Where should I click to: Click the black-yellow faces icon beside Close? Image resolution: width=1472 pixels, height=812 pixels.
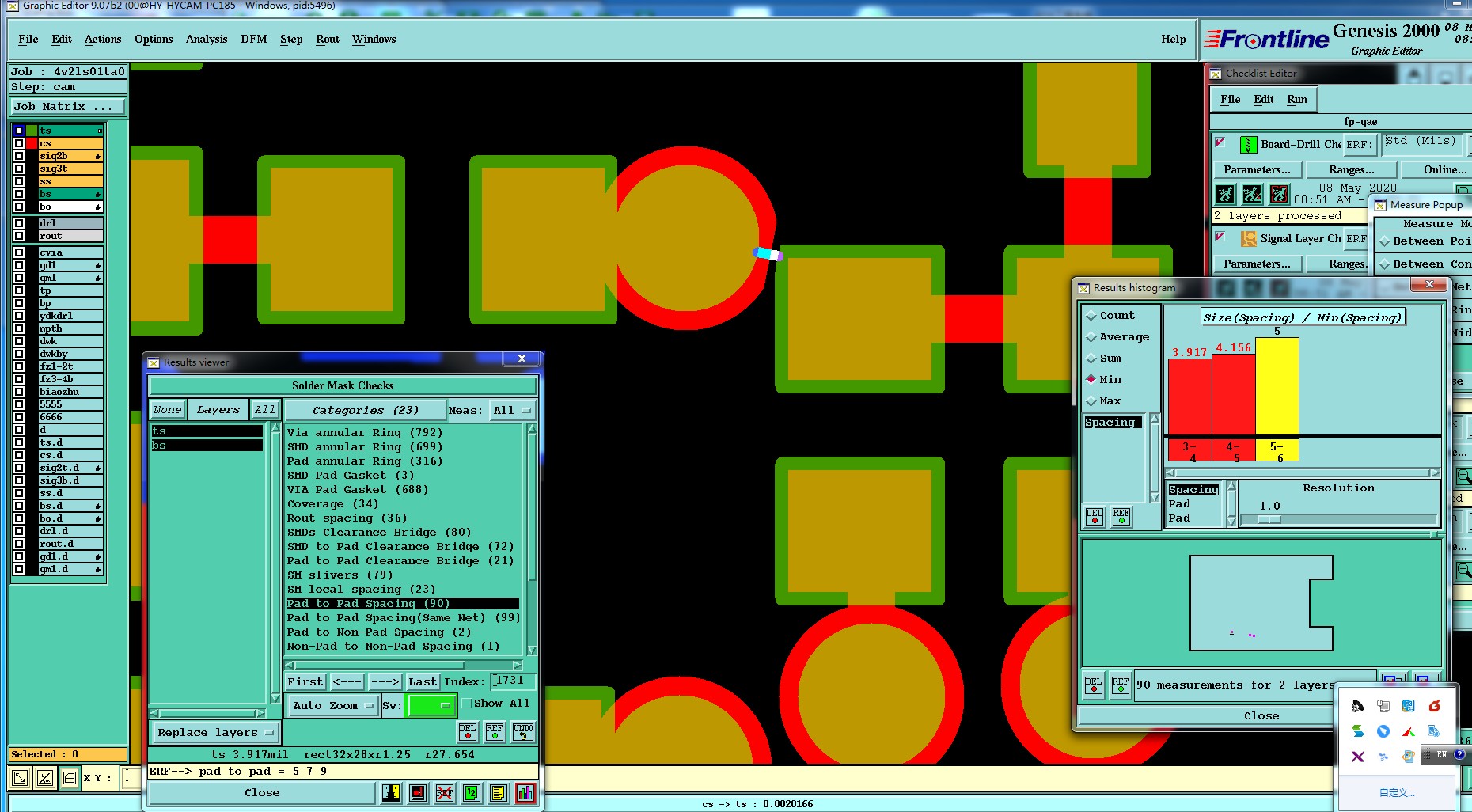391,792
